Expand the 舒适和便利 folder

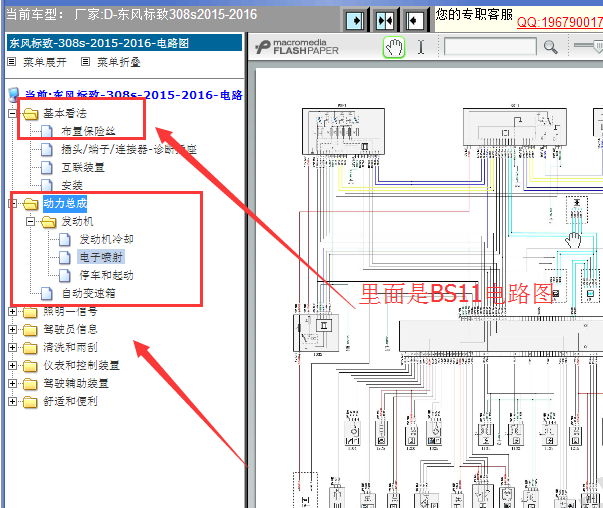pos(12,401)
